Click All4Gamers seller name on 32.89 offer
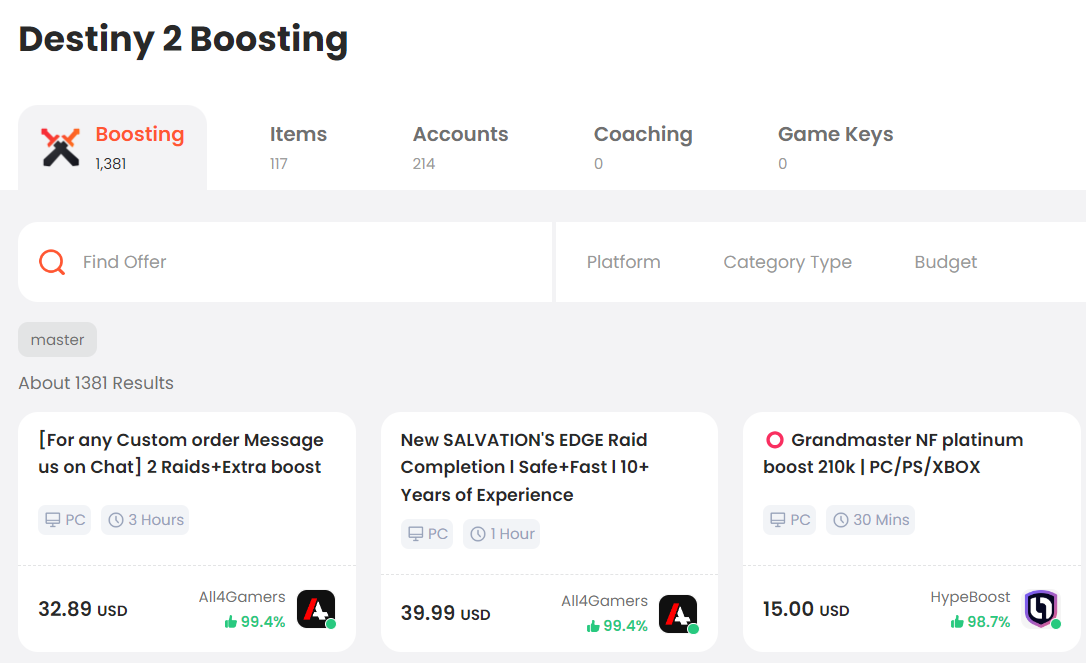This screenshot has height=663, width=1086. tap(242, 596)
